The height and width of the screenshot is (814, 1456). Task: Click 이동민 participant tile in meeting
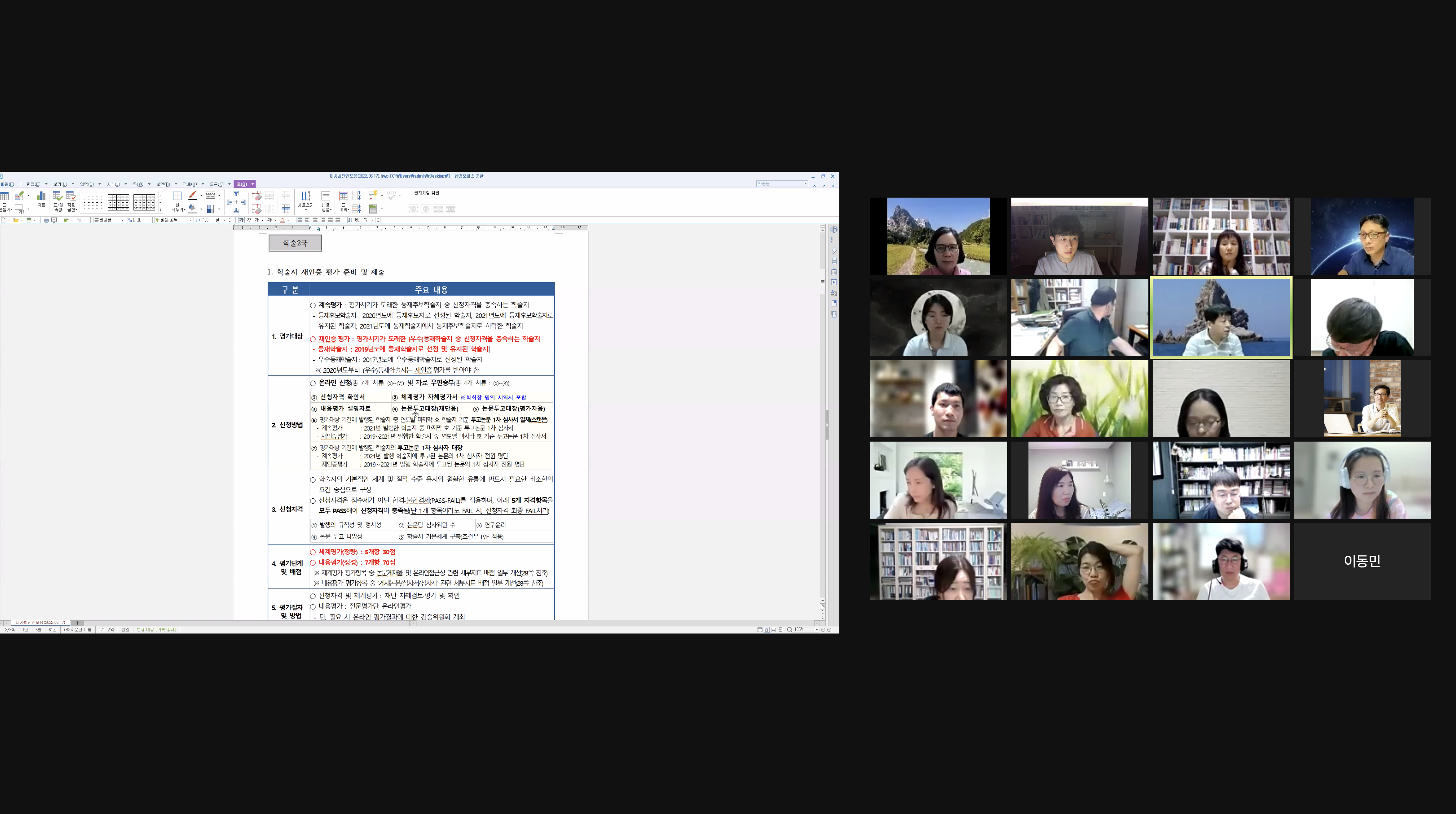[x=1362, y=561]
